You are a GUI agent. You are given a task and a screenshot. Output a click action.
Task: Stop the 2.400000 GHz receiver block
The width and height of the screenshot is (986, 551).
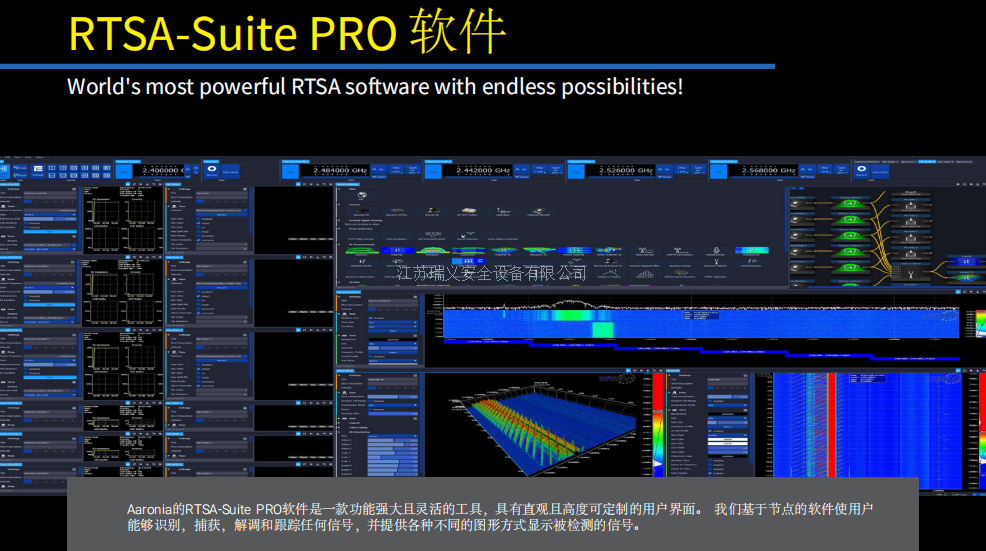(124, 172)
